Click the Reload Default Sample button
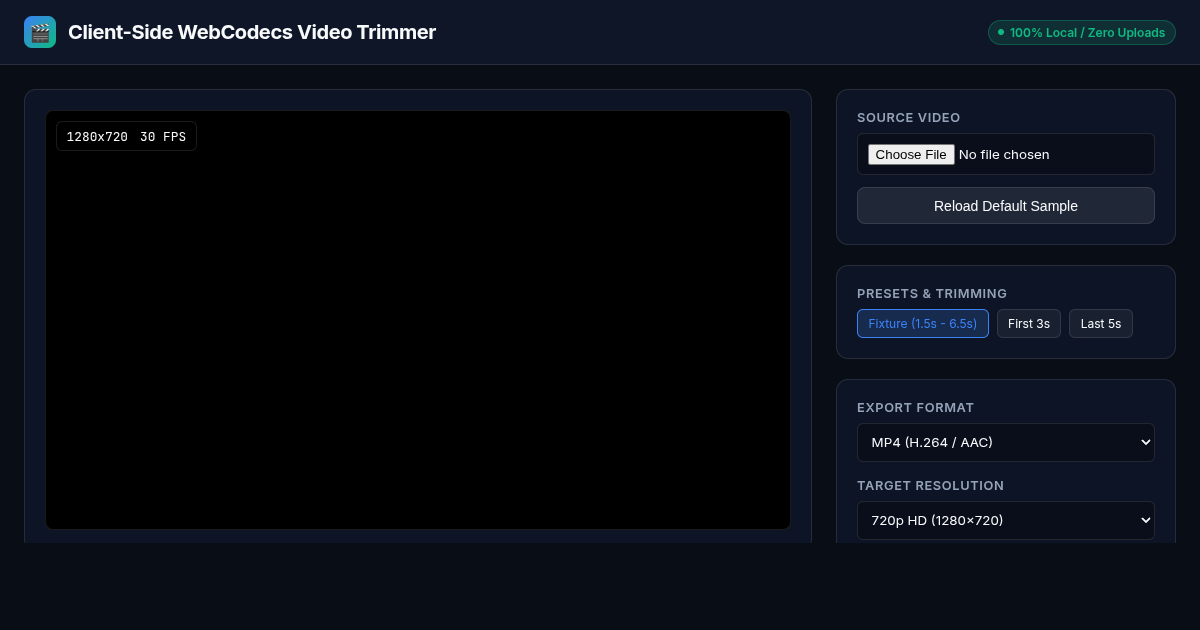 pos(1006,206)
